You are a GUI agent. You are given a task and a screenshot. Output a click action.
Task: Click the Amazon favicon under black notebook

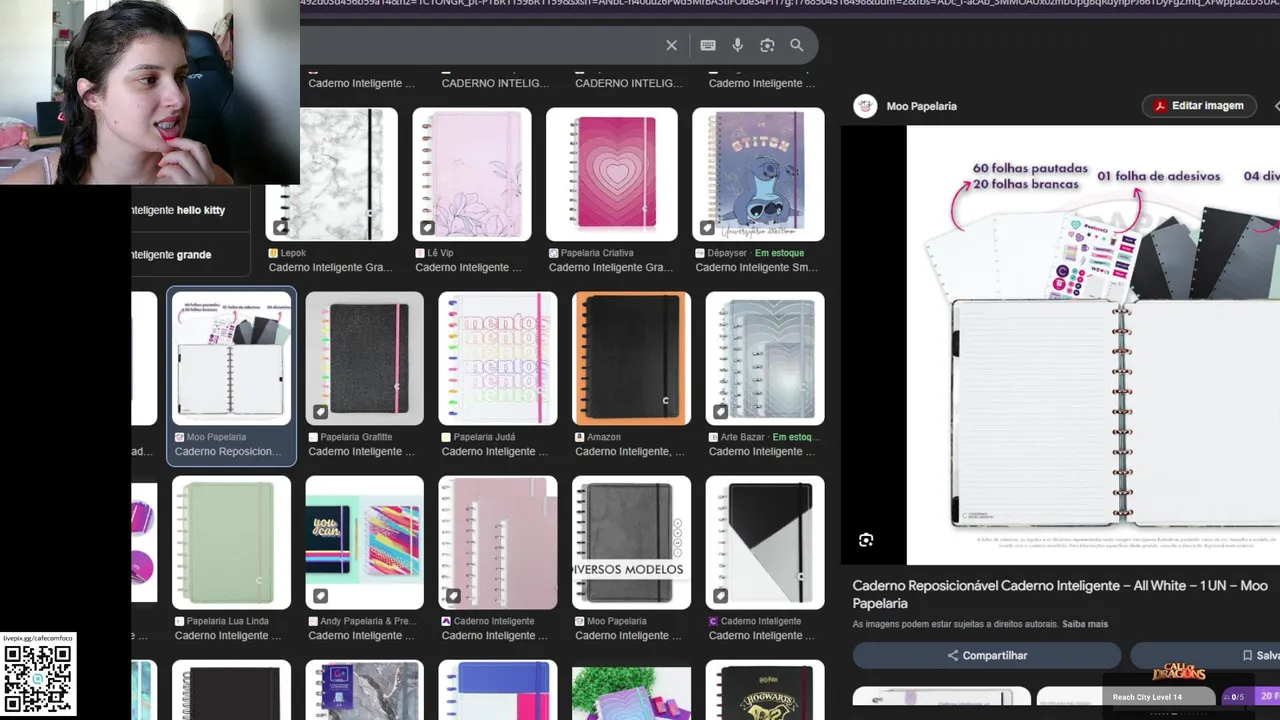point(580,437)
